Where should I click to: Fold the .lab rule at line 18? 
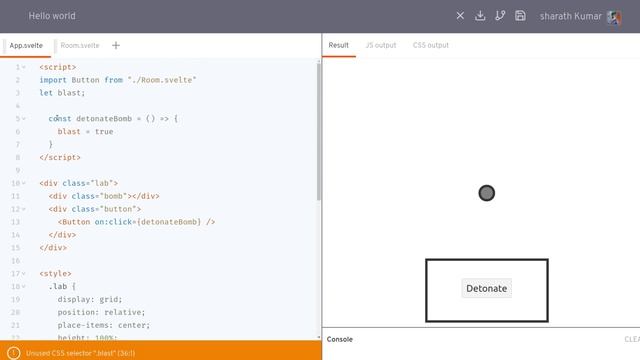click(x=24, y=287)
